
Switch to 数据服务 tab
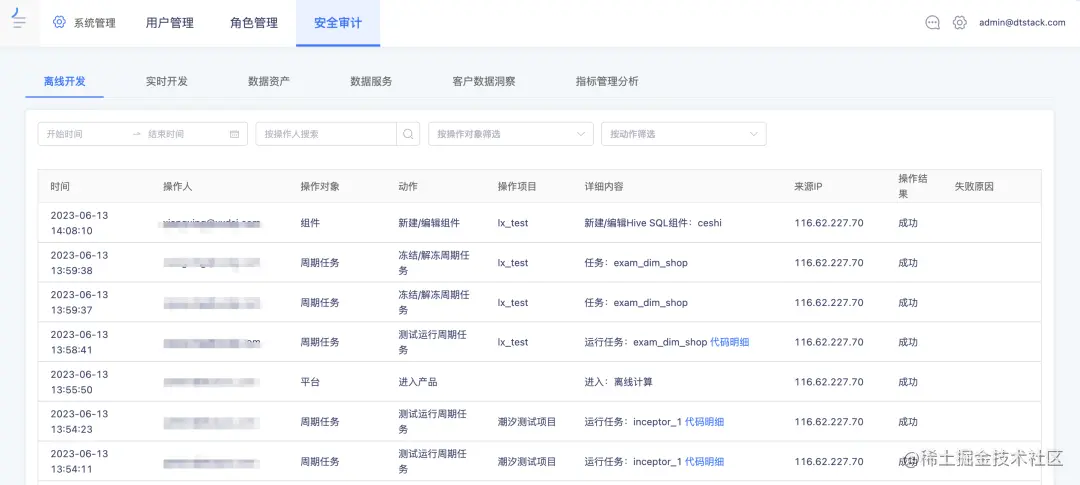[371, 81]
